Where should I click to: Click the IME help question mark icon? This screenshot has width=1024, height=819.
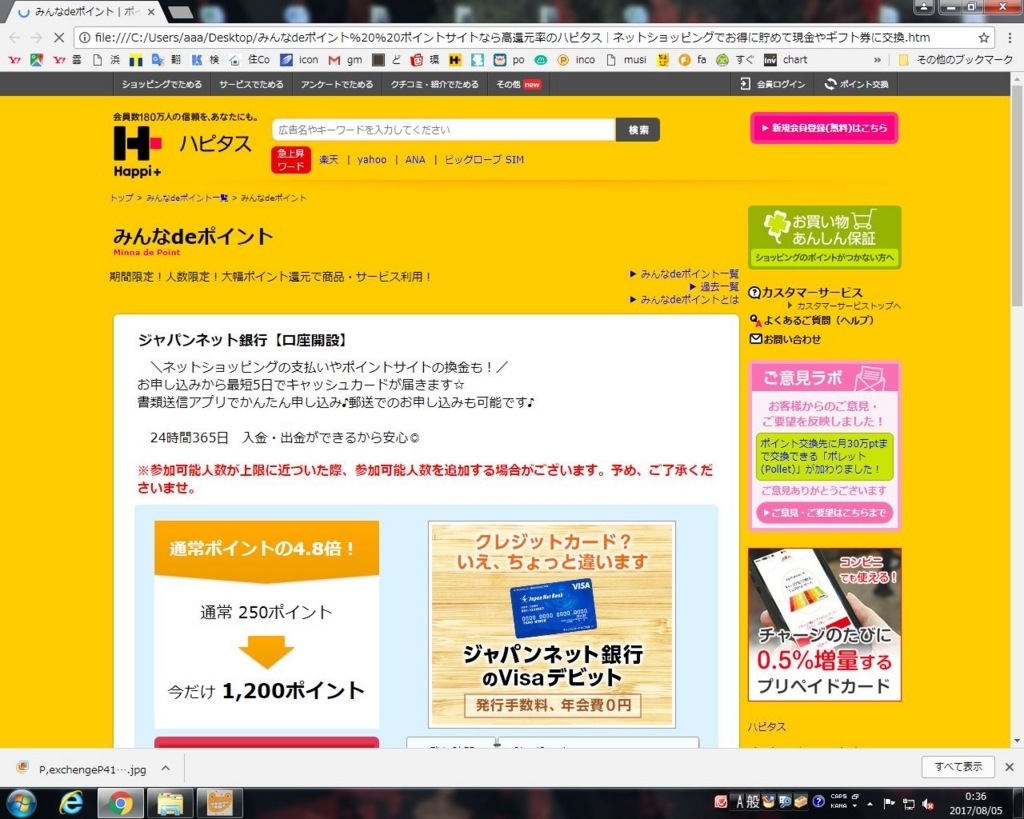click(818, 802)
